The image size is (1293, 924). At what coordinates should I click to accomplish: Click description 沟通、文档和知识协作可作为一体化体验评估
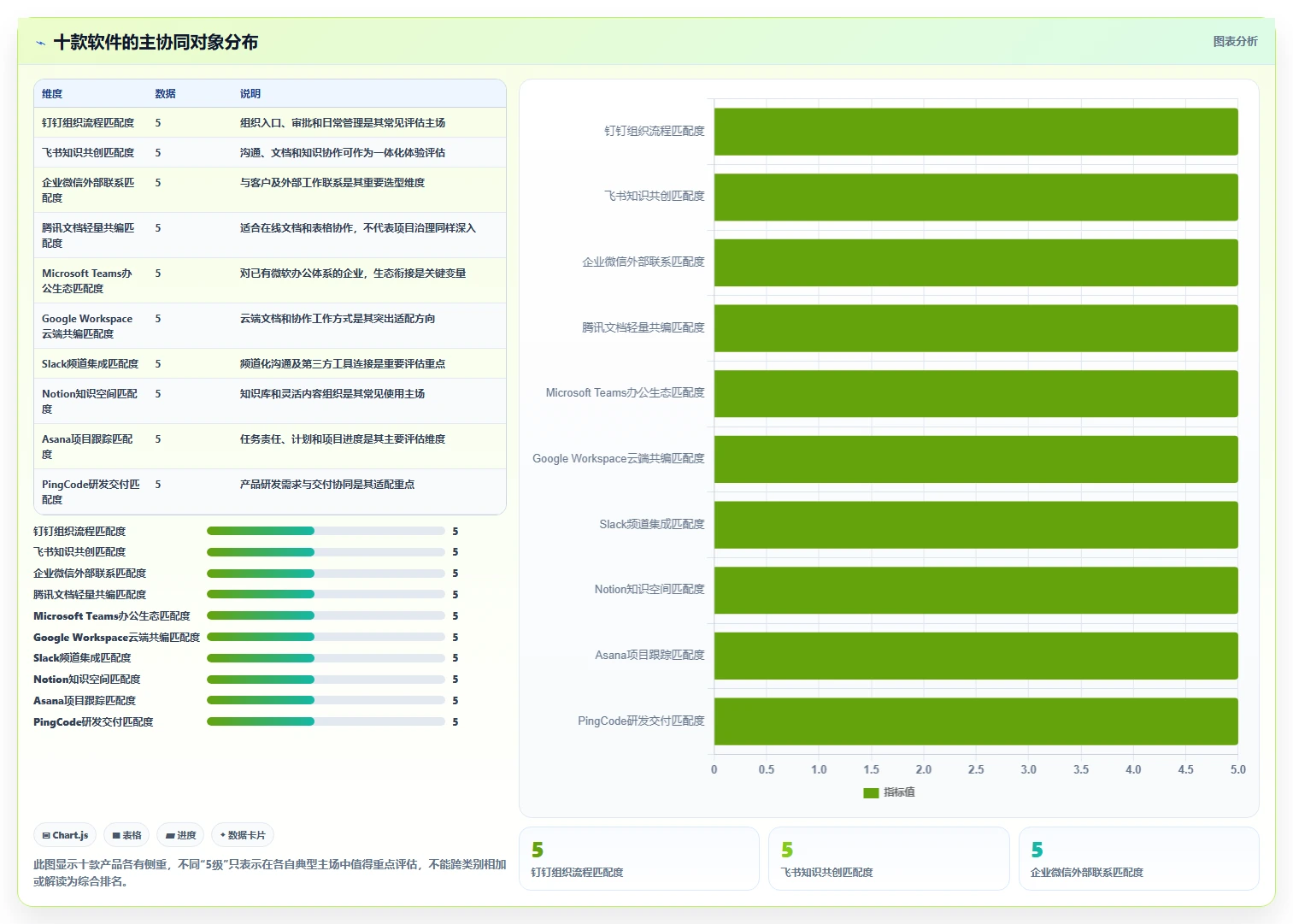[343, 153]
